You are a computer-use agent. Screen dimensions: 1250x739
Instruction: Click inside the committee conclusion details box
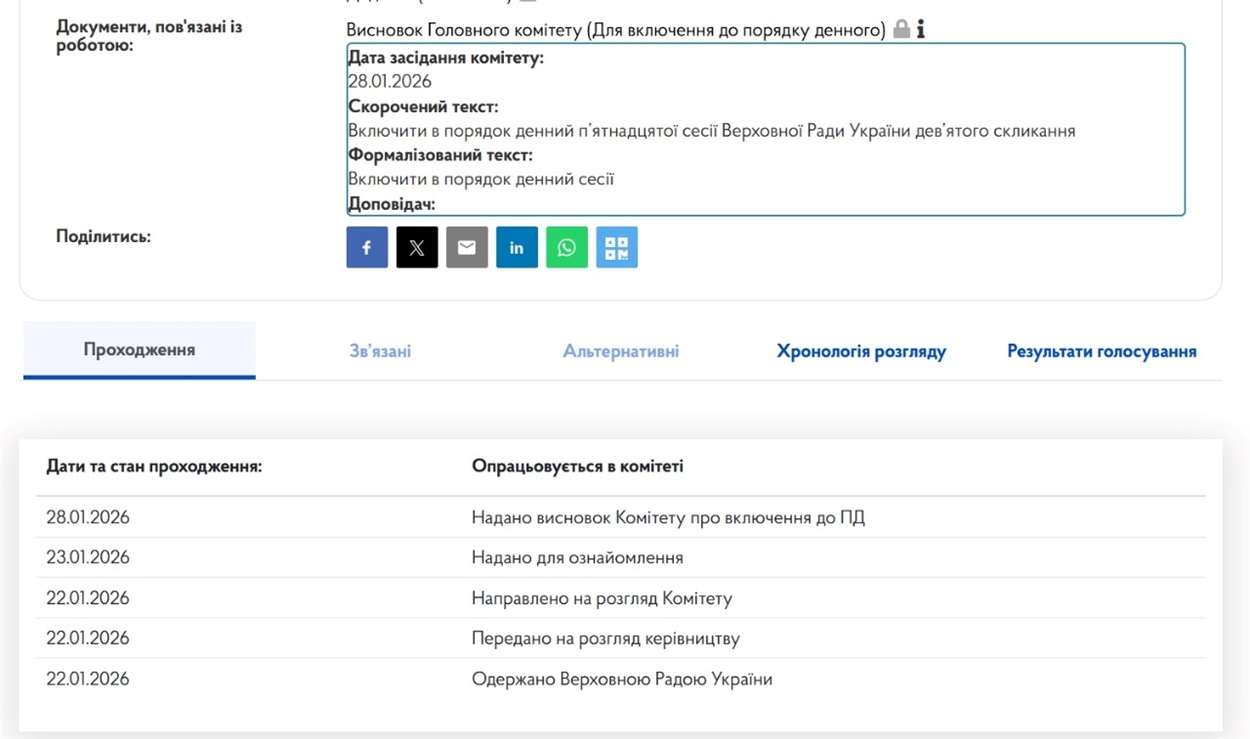click(x=765, y=130)
